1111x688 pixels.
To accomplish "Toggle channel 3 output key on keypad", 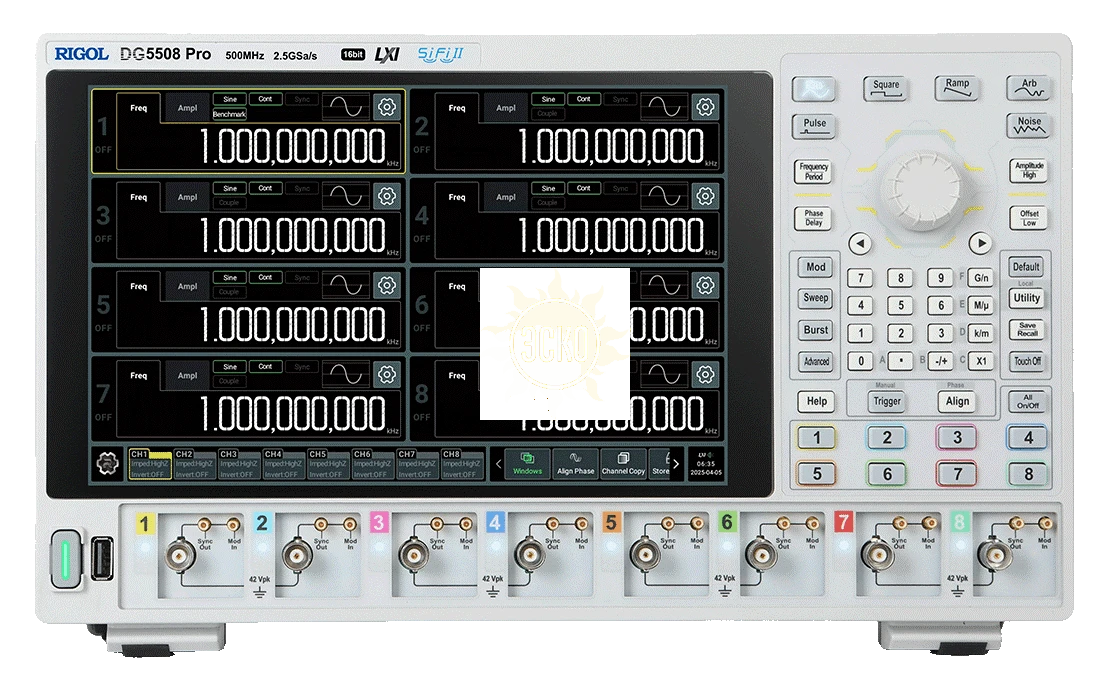I will 956,438.
